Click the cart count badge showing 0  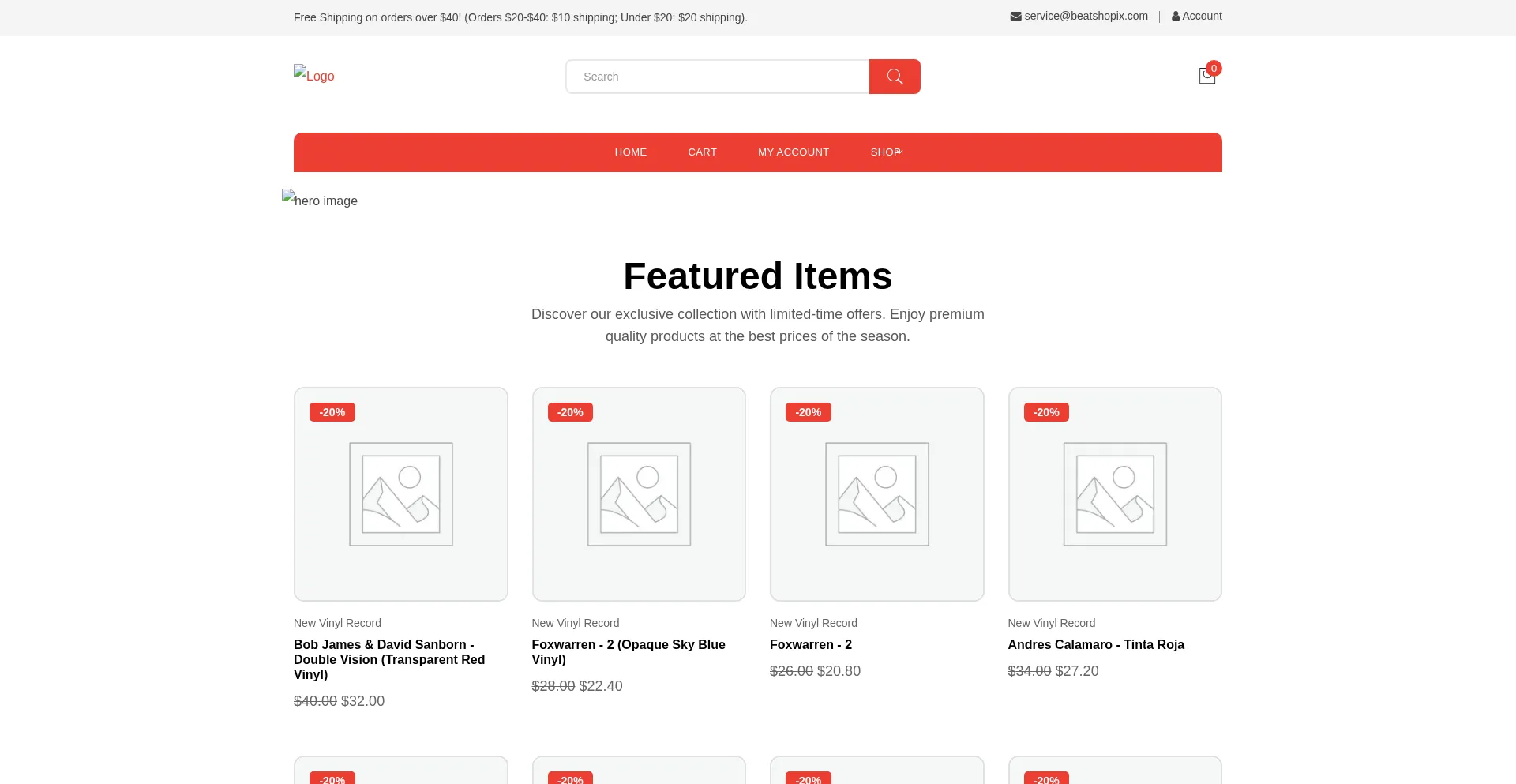[1214, 68]
